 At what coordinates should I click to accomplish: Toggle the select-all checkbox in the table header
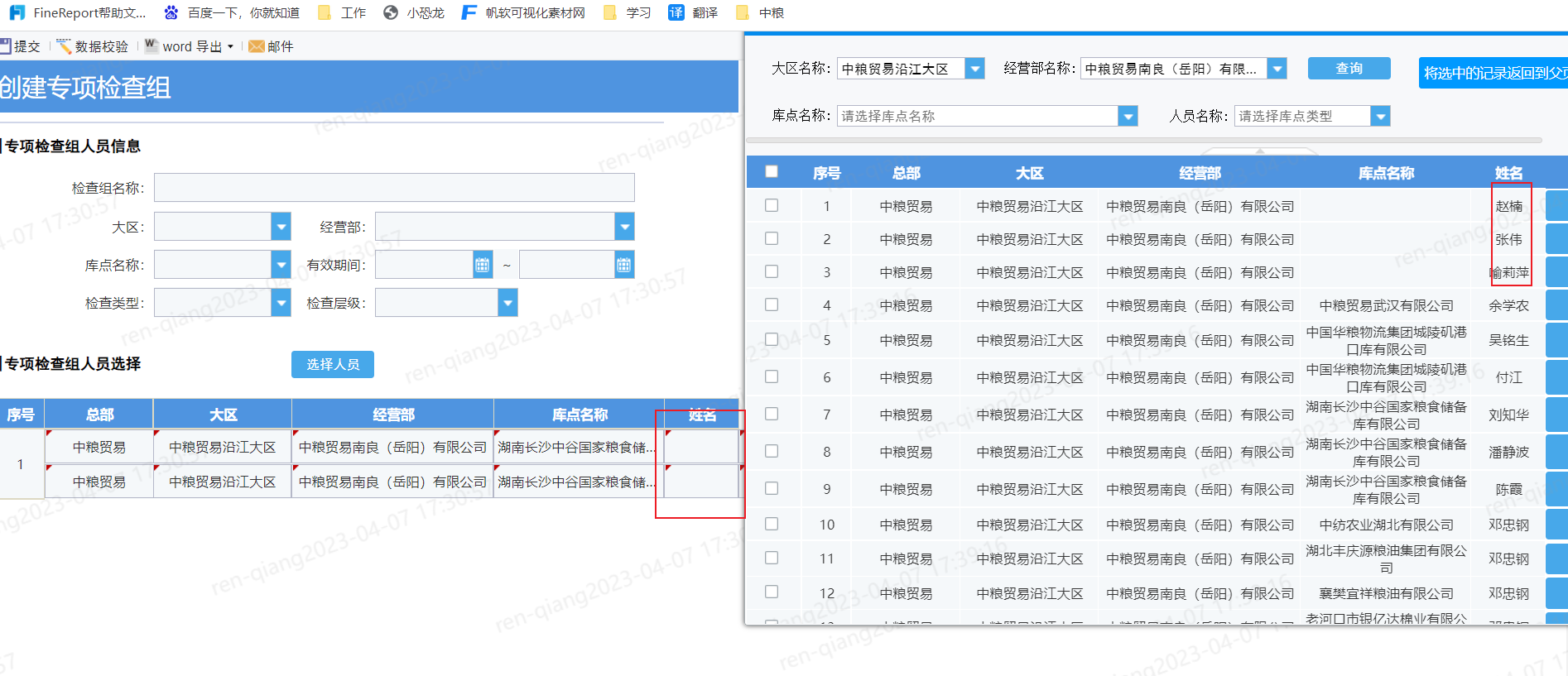pos(772,171)
